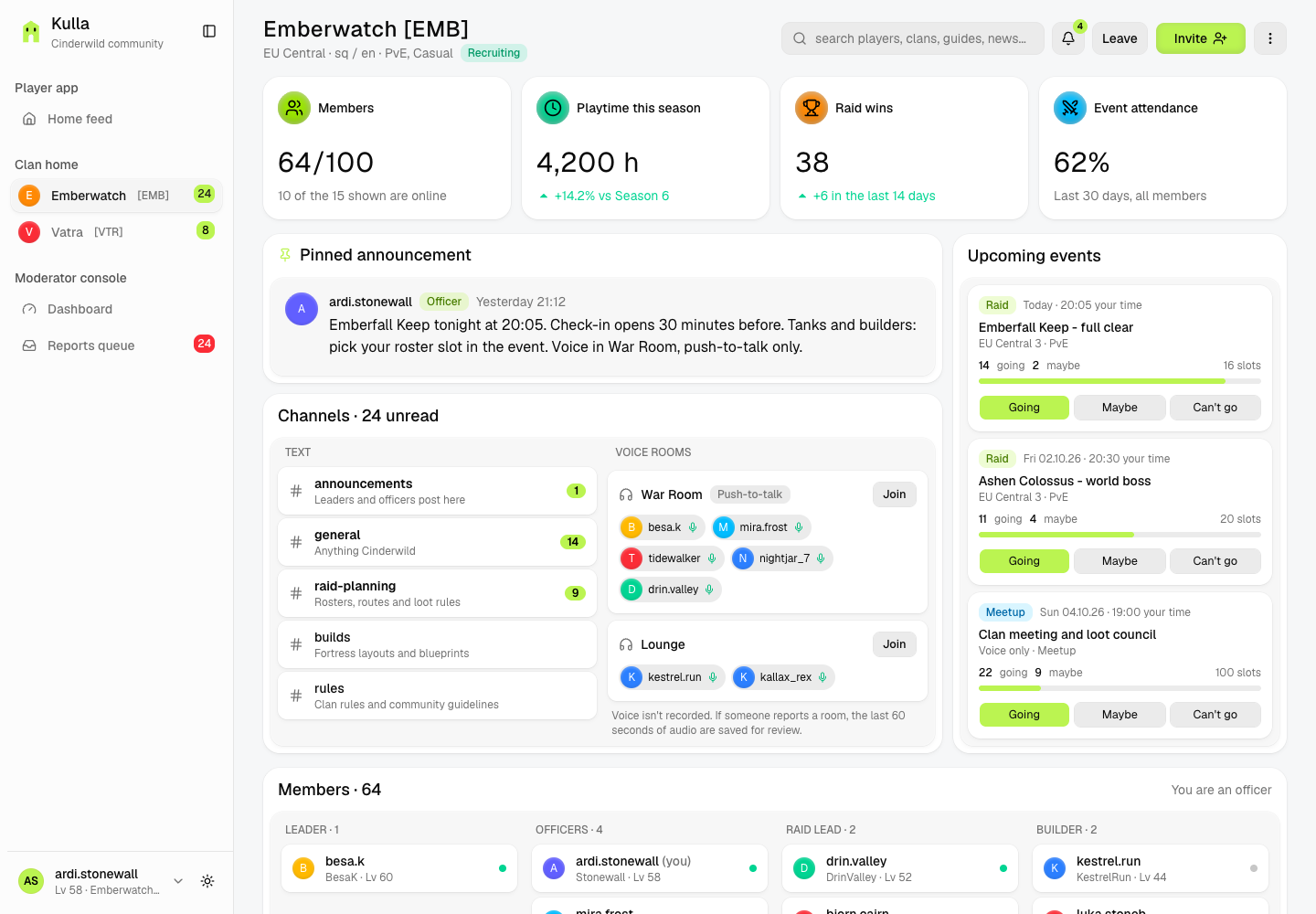
Task: Click besa.k microphone icon in War Room
Action: (x=693, y=527)
